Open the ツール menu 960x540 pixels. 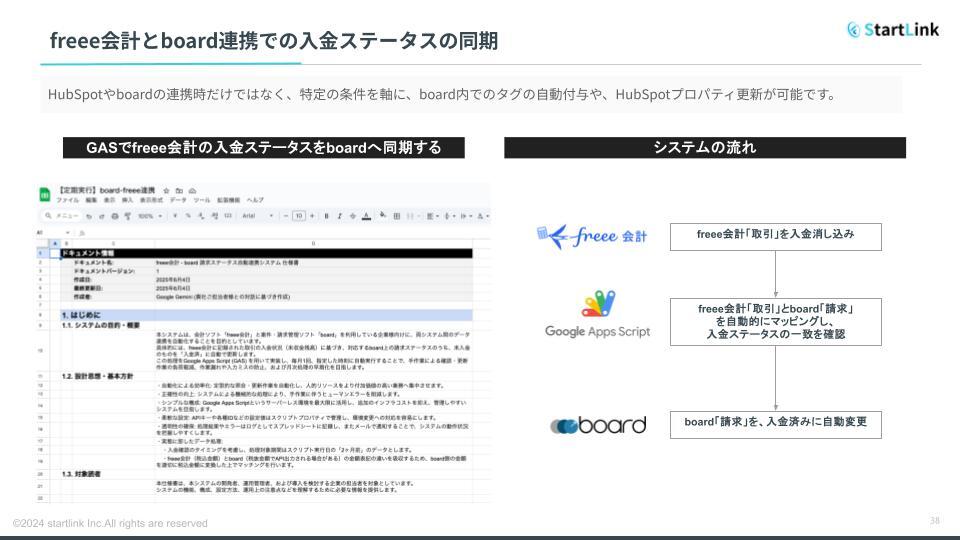202,200
